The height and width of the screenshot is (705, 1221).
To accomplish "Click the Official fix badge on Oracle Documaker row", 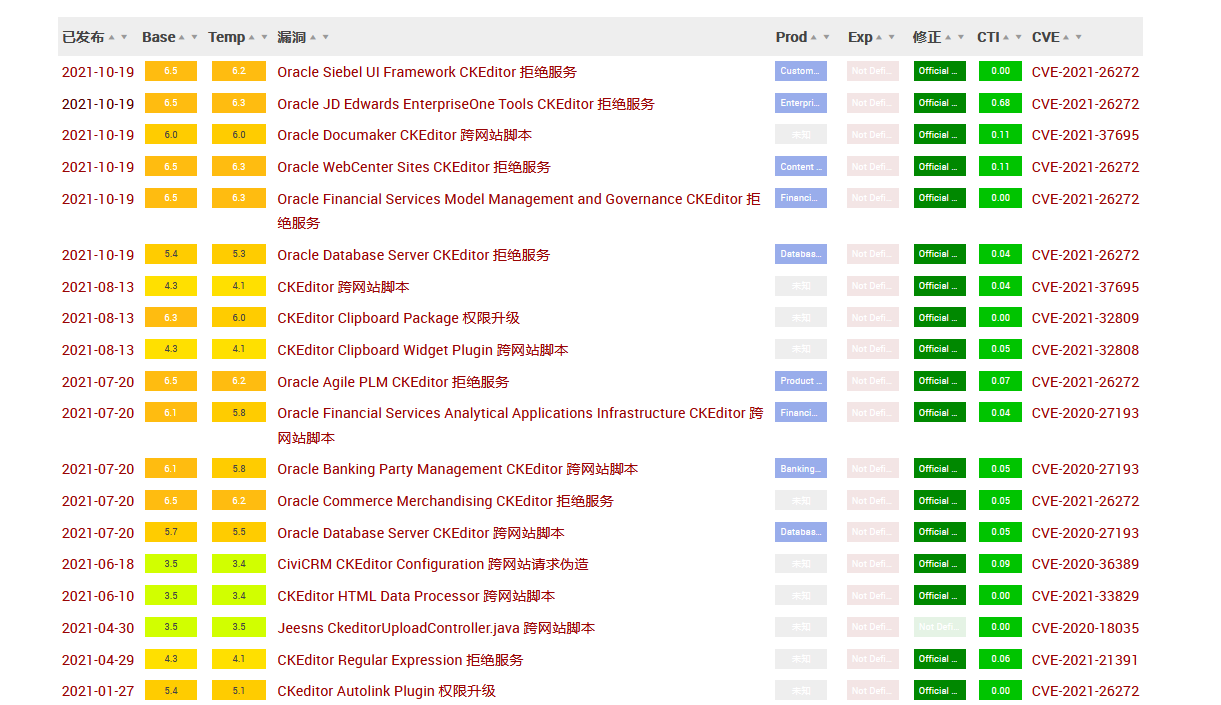I will pyautogui.click(x=939, y=133).
